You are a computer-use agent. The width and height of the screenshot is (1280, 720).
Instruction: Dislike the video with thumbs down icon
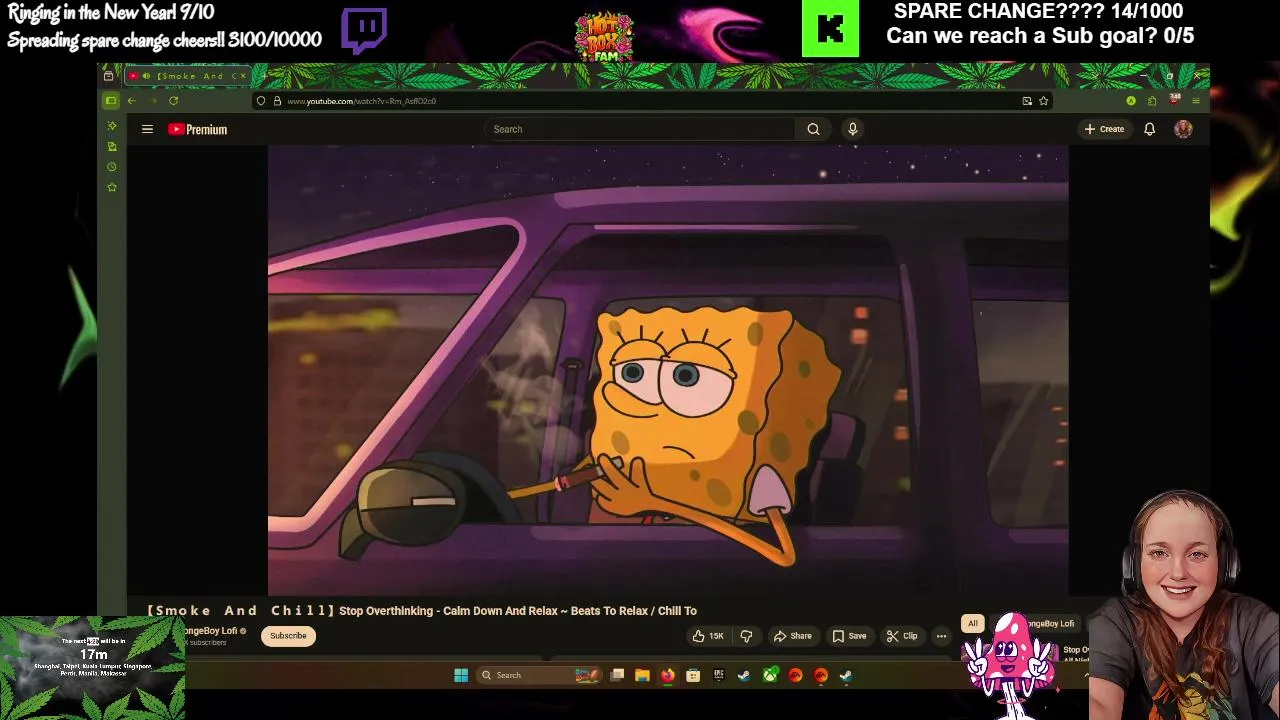click(746, 636)
